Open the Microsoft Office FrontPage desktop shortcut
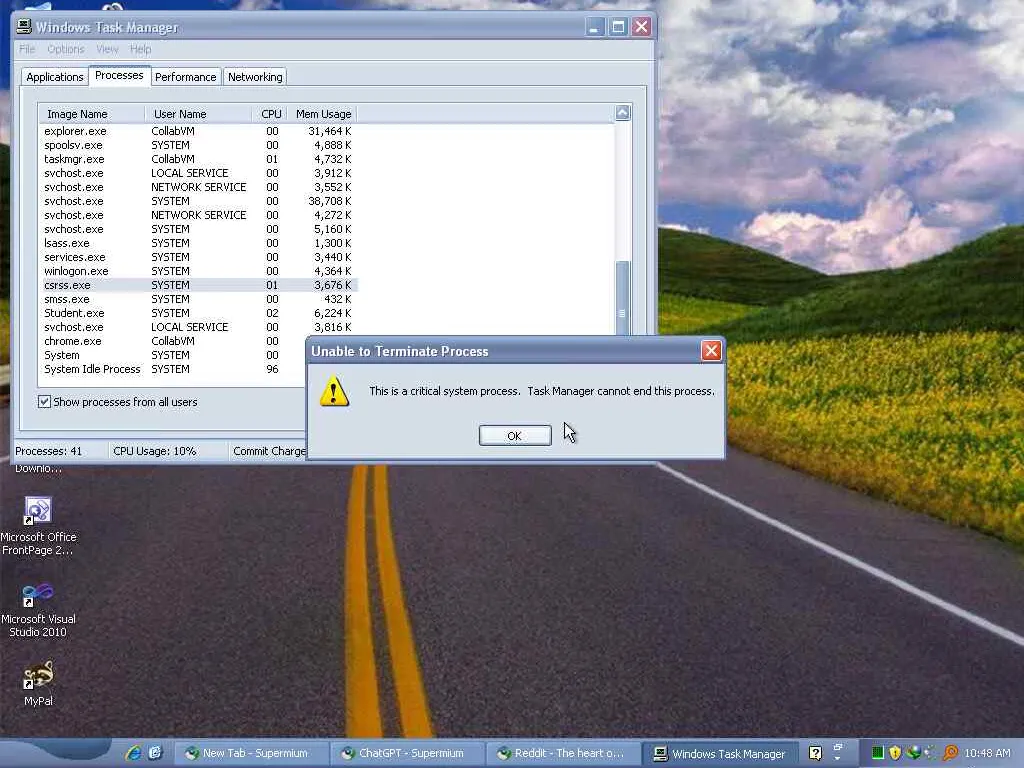Viewport: 1024px width, 768px height. 39,526
